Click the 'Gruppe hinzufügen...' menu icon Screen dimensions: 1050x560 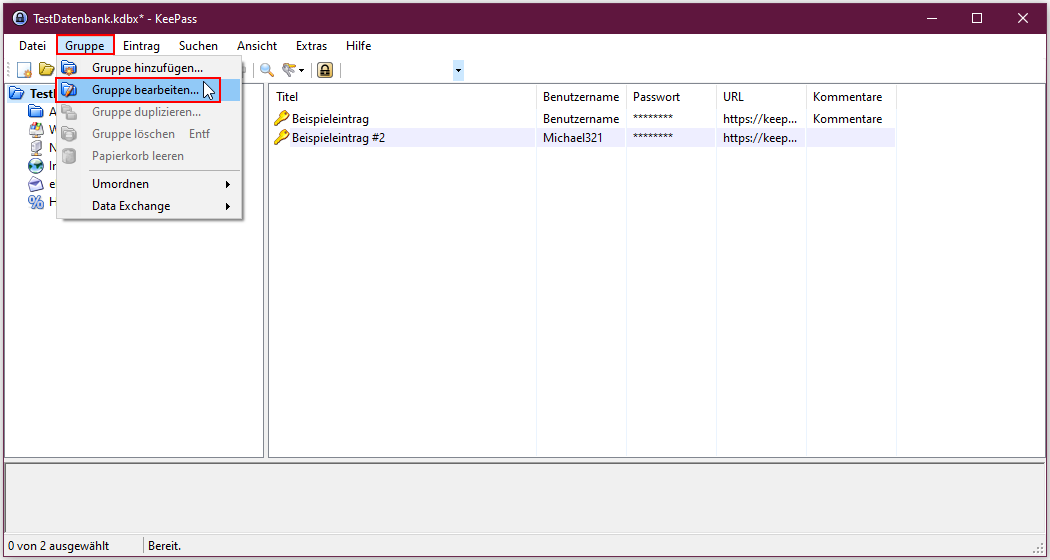click(69, 68)
